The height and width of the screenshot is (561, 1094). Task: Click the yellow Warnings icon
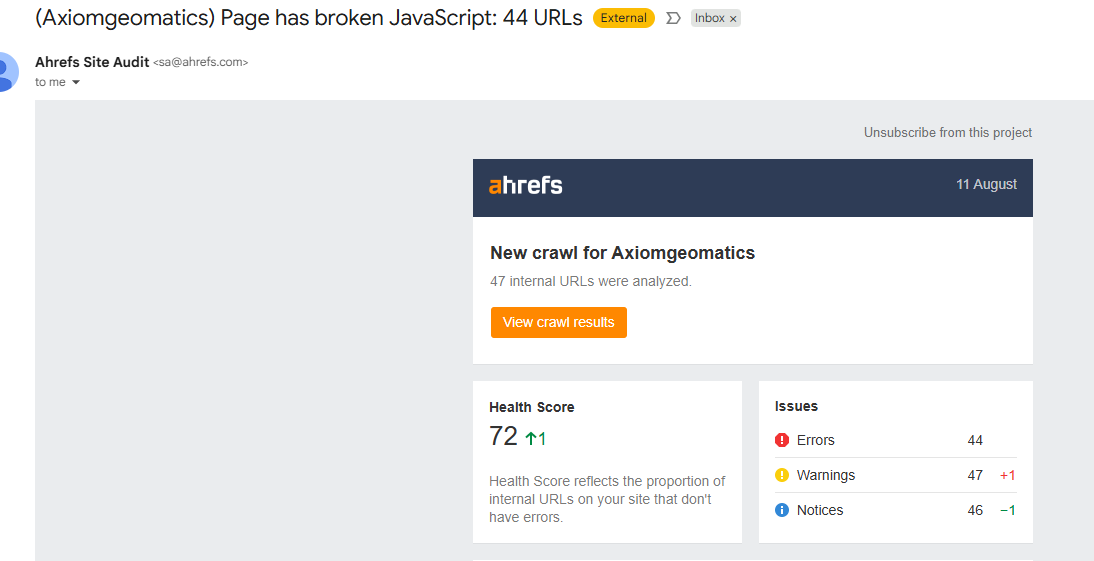click(x=781, y=475)
